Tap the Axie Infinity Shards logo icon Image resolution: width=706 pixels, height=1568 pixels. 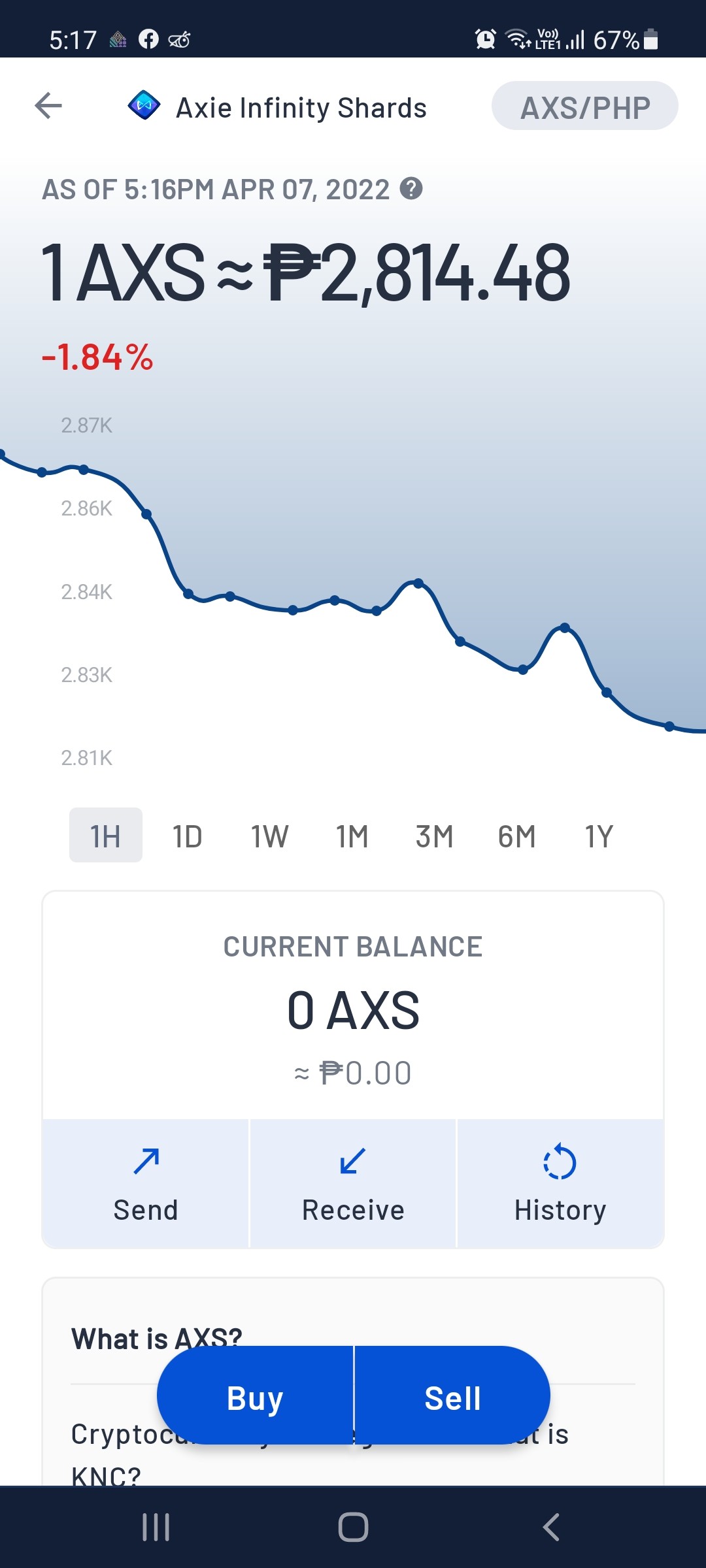coord(144,105)
